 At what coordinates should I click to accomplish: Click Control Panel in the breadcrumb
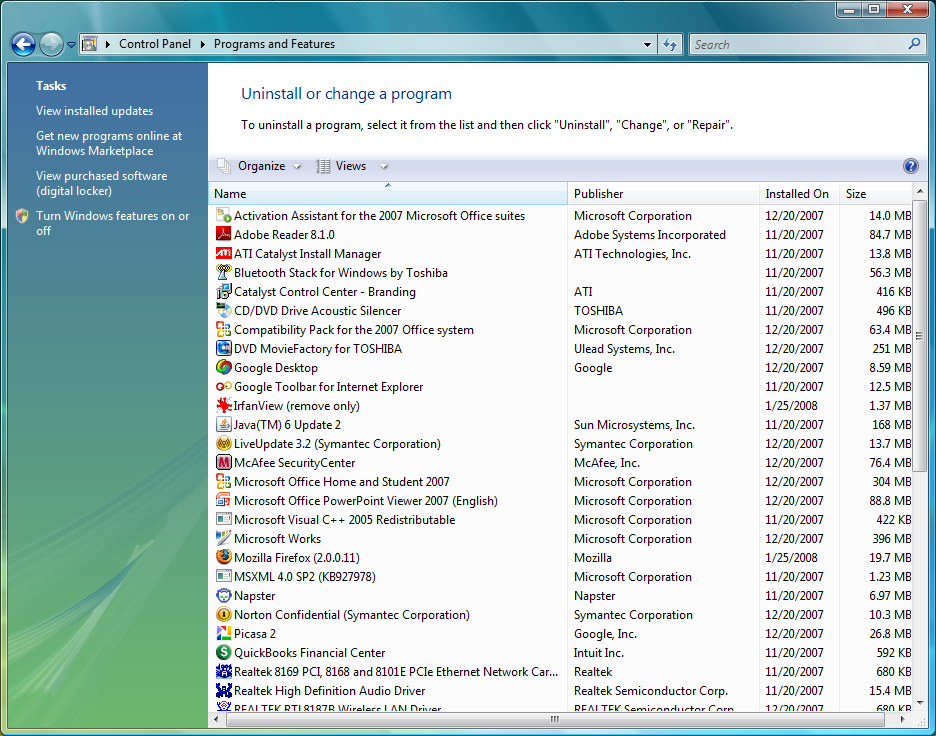pos(155,44)
